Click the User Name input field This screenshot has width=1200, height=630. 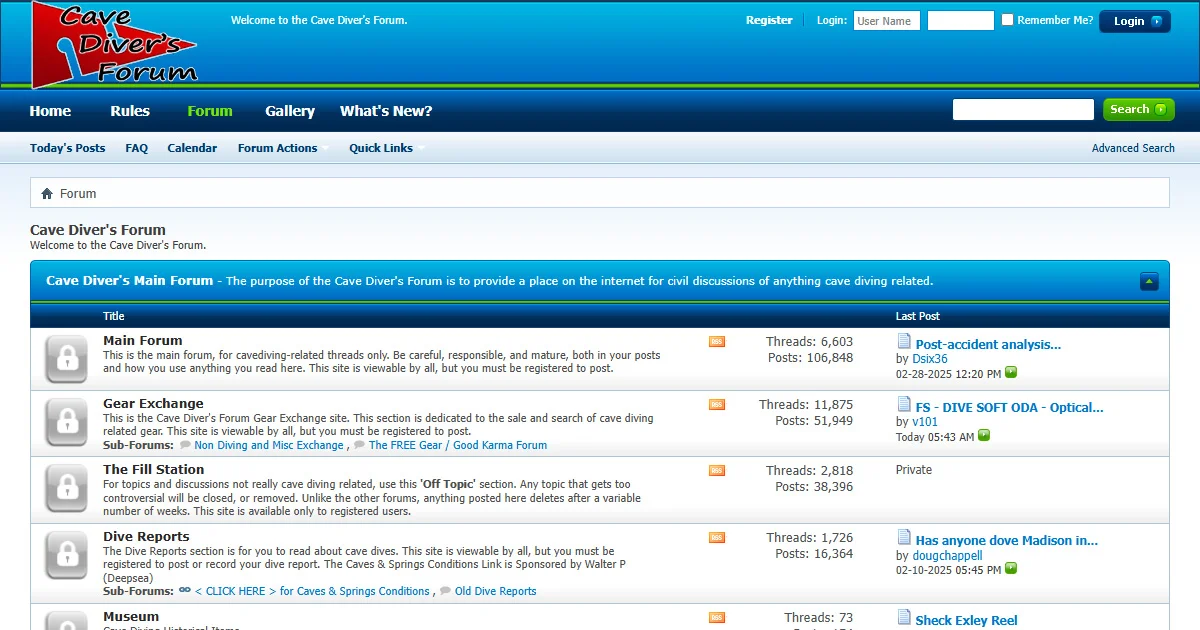point(887,20)
